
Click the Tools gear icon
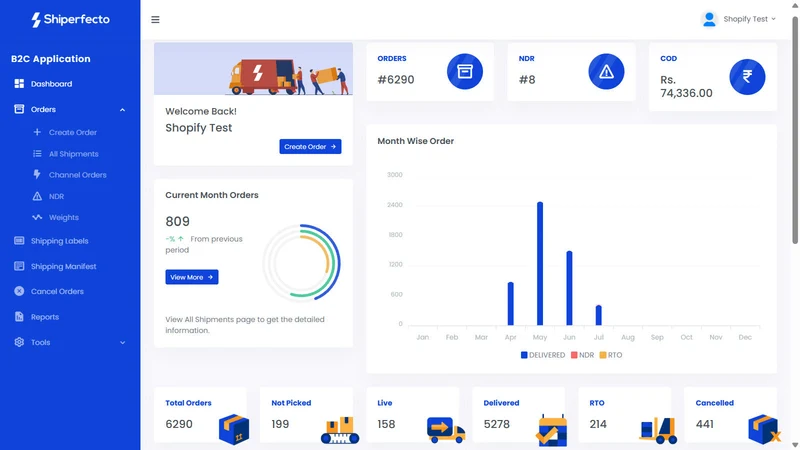click(19, 342)
